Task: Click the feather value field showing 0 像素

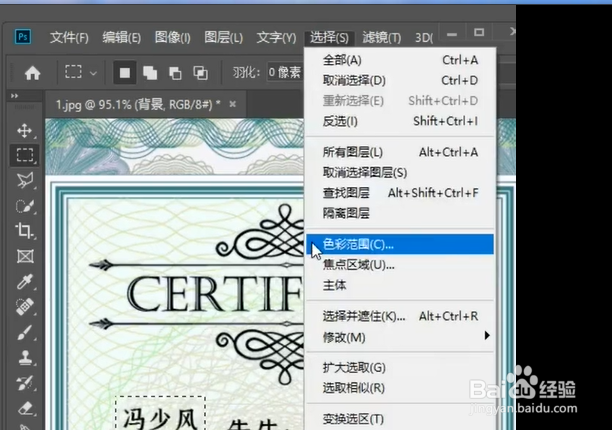Action: pyautogui.click(x=285, y=72)
